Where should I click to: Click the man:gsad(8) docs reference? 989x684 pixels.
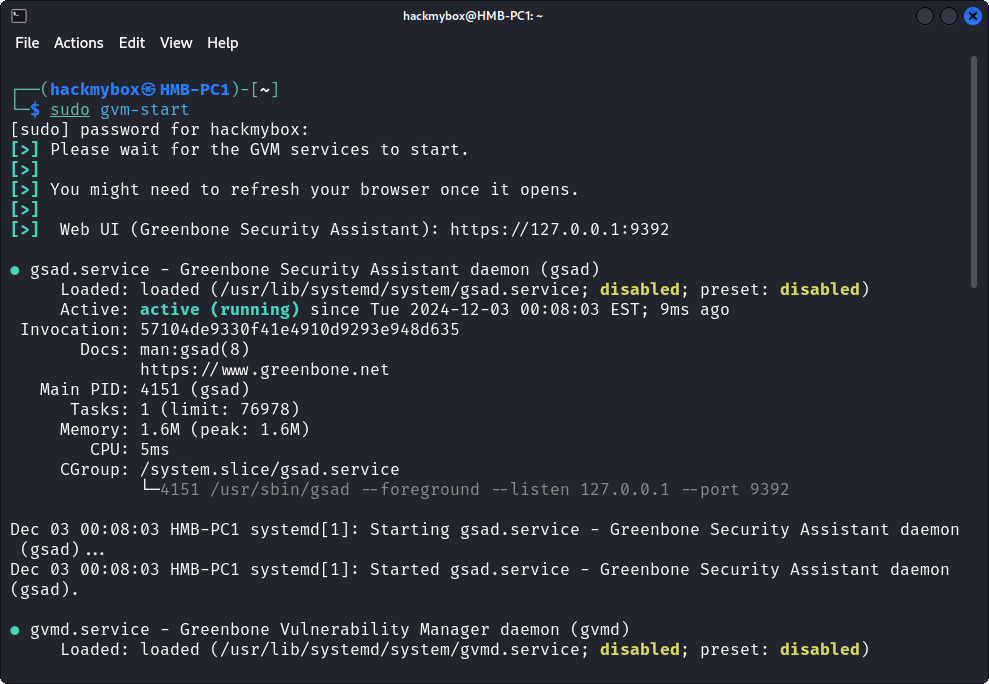pyautogui.click(x=194, y=350)
